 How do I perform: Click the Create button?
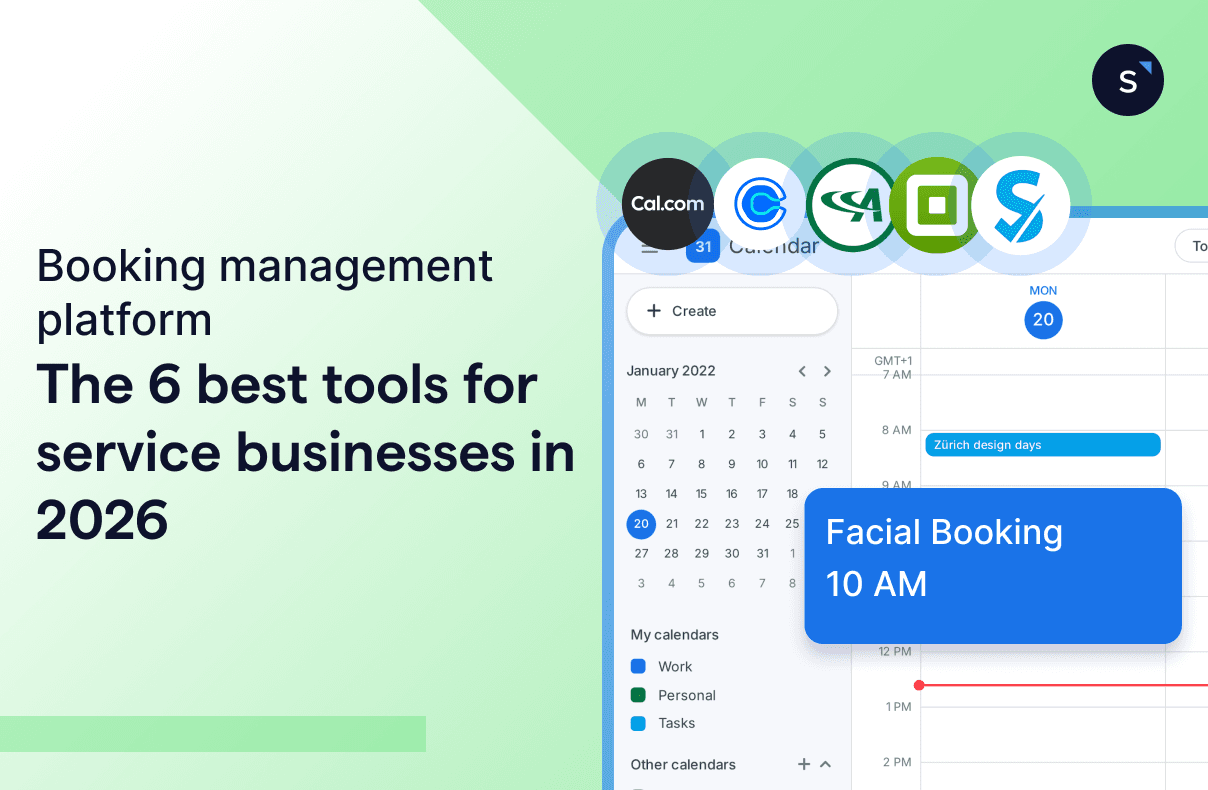(732, 311)
